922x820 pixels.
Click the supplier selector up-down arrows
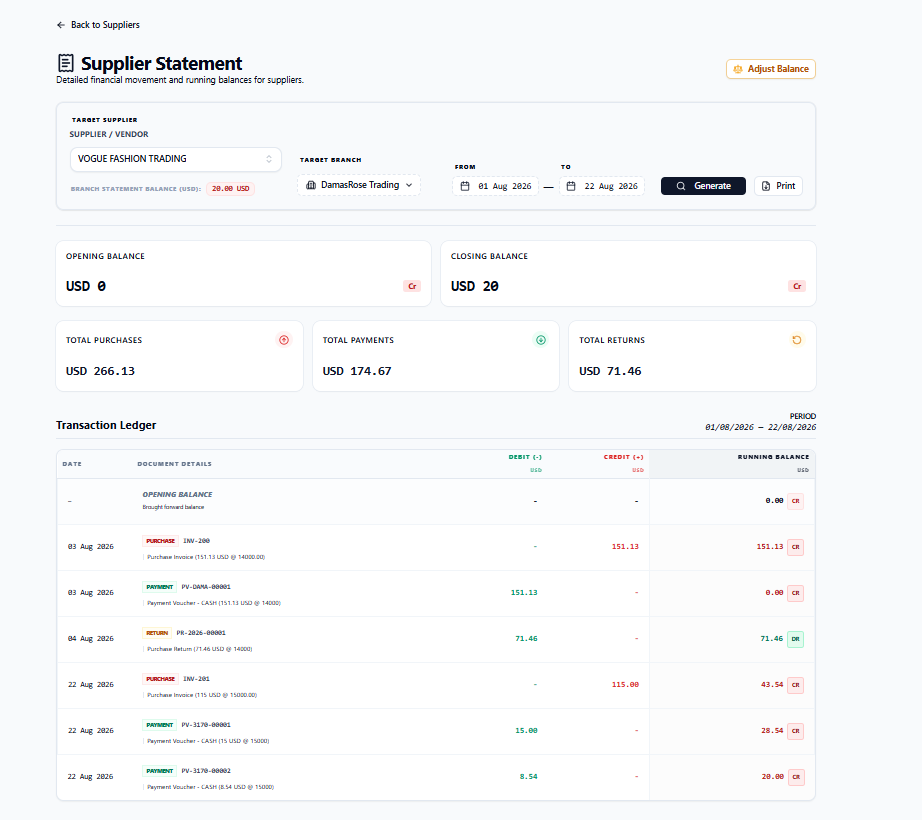click(x=269, y=159)
